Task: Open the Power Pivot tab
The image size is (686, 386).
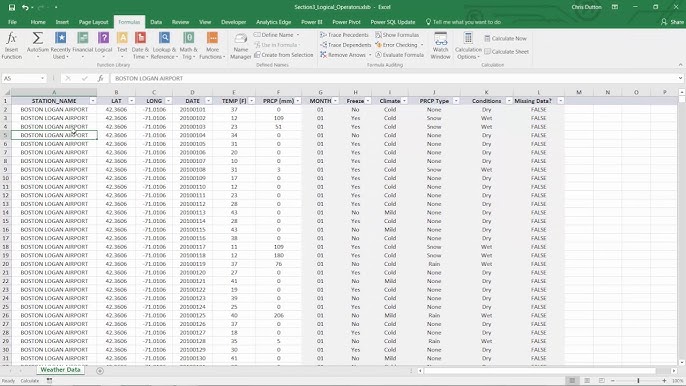Action: click(346, 22)
